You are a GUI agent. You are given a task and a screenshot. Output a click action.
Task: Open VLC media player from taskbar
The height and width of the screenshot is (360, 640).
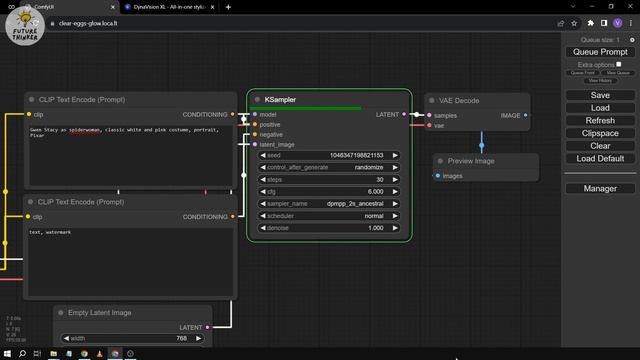click(100, 353)
